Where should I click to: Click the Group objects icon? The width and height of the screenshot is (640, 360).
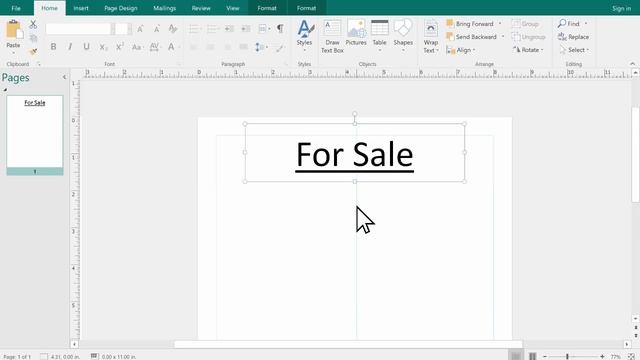click(x=525, y=24)
